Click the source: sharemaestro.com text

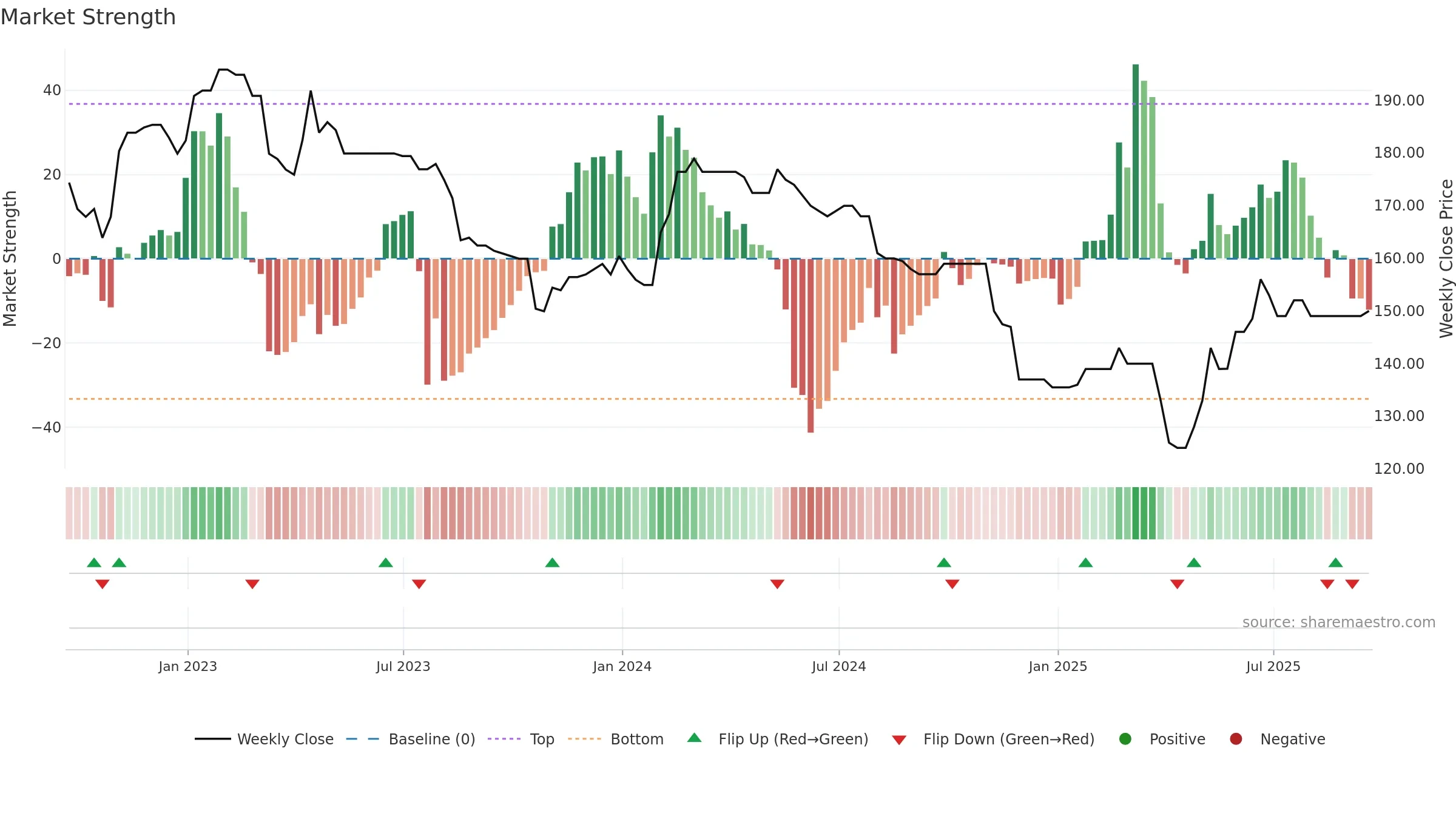click(x=1339, y=622)
